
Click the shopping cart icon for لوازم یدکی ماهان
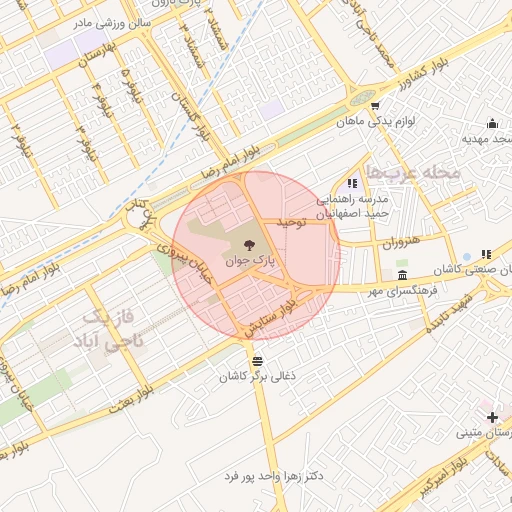375,106
